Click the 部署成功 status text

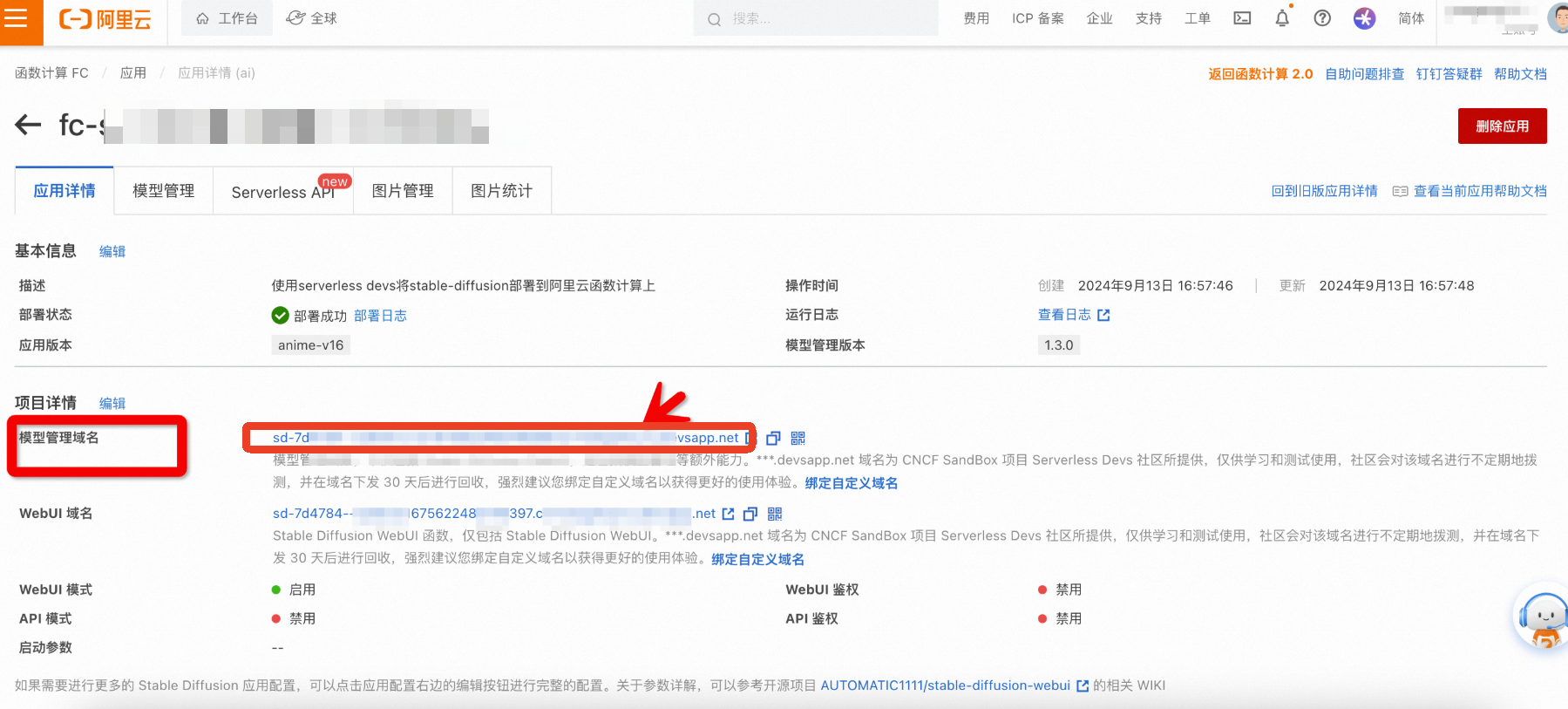click(x=320, y=316)
